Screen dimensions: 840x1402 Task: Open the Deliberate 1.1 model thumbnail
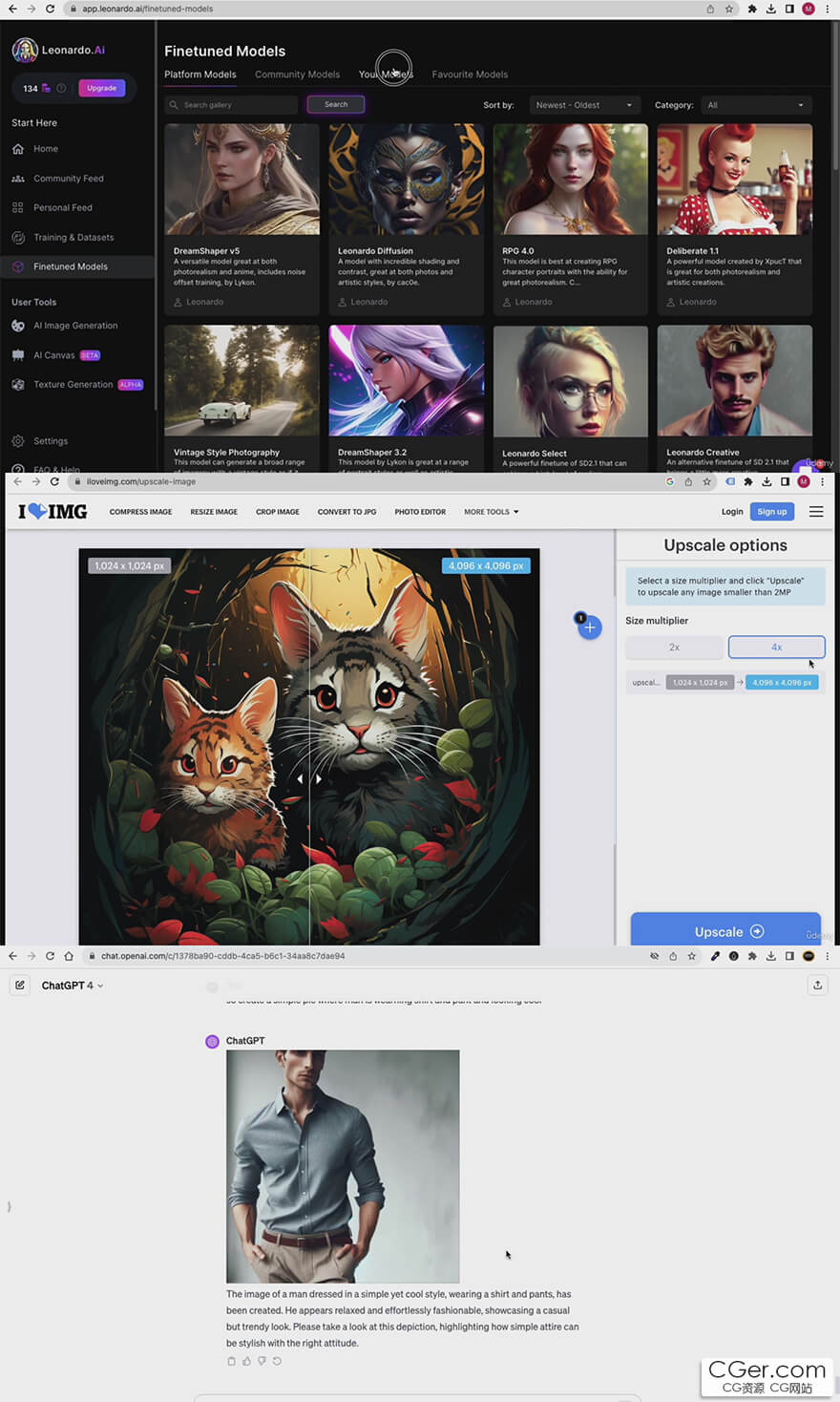coord(734,180)
